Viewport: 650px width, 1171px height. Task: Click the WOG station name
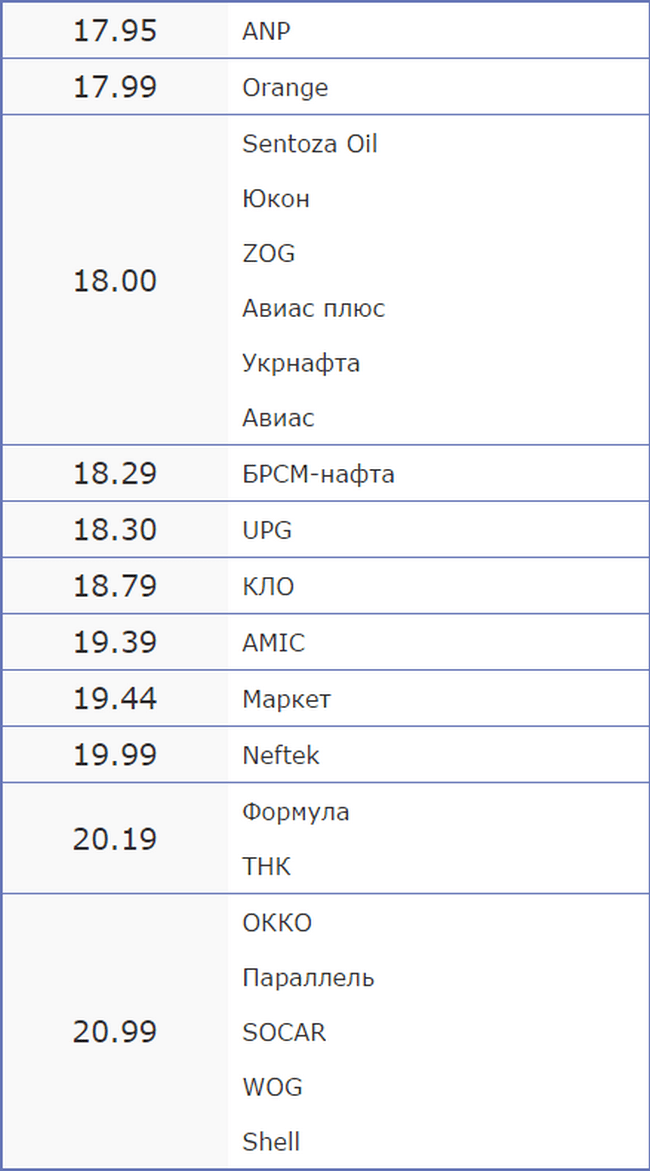coord(272,1087)
